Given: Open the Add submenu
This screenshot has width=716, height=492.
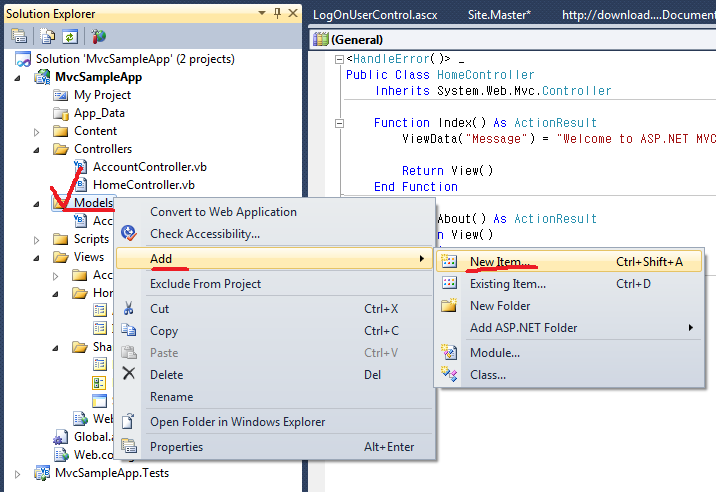Looking at the screenshot, I should click(x=274, y=259).
